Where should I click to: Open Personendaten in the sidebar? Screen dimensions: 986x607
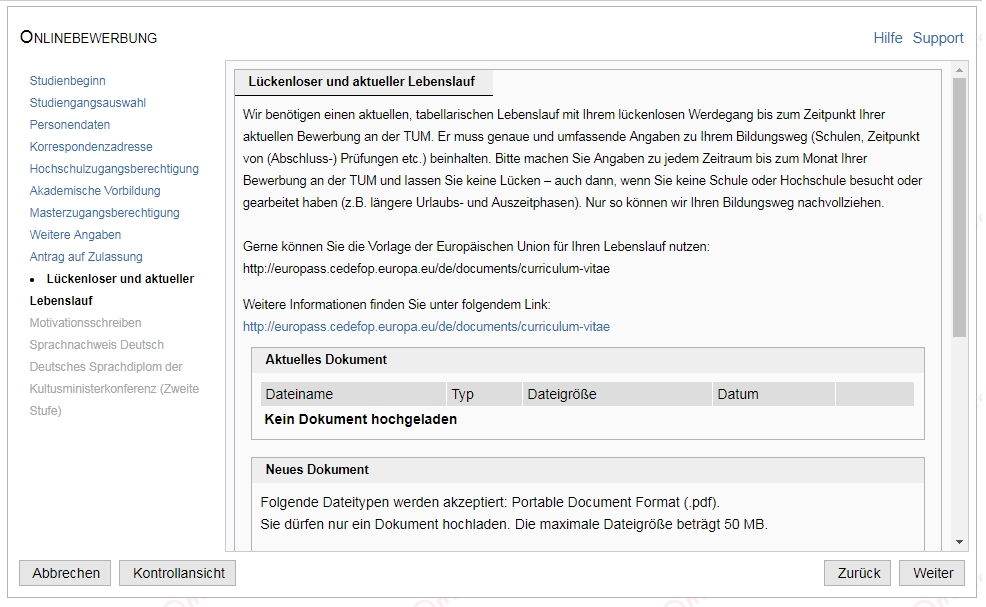(x=70, y=125)
